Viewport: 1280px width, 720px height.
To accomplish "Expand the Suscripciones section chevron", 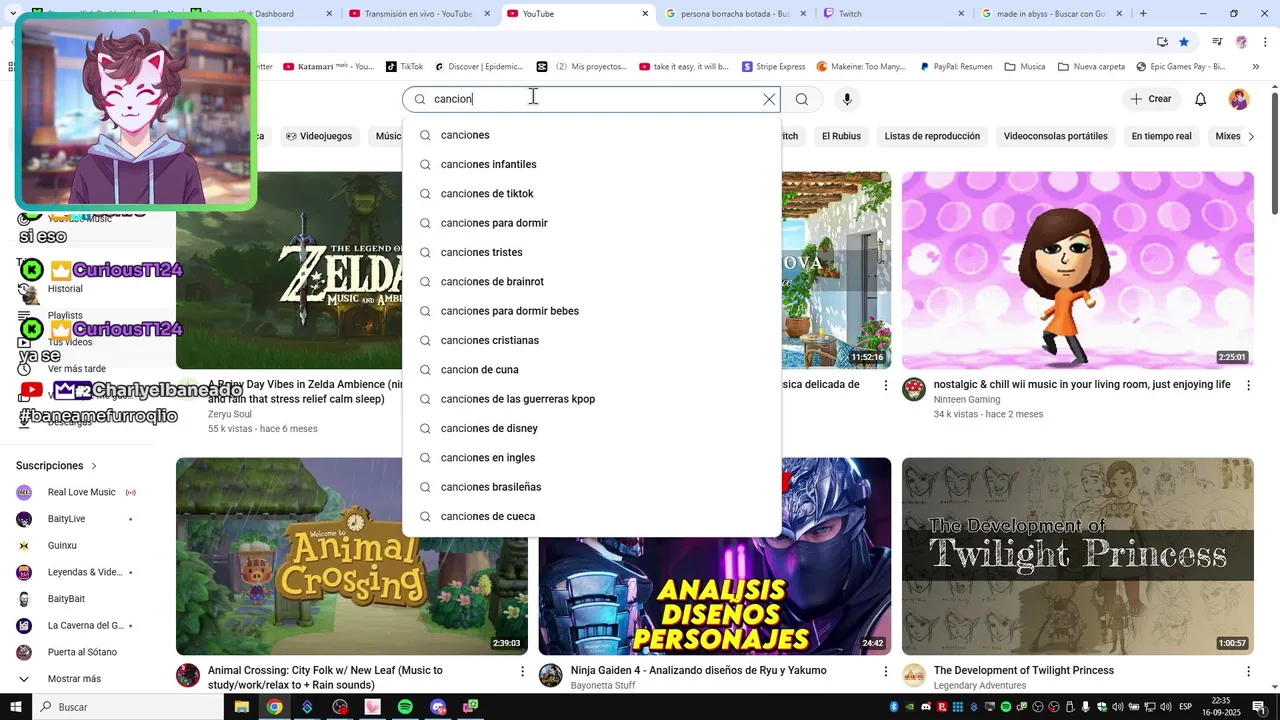I will point(94,466).
